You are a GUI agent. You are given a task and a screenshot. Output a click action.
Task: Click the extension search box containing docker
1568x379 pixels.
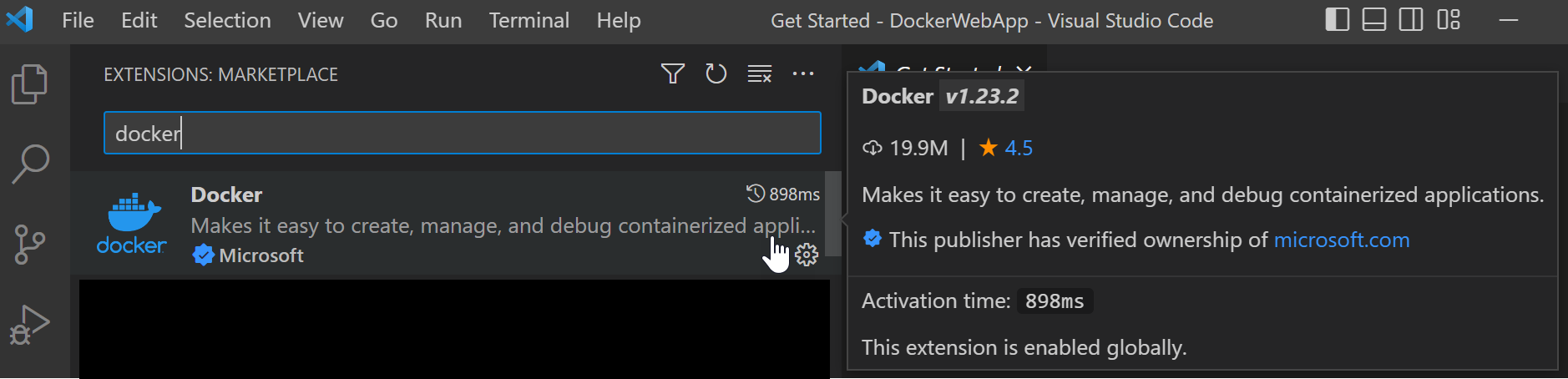click(462, 134)
